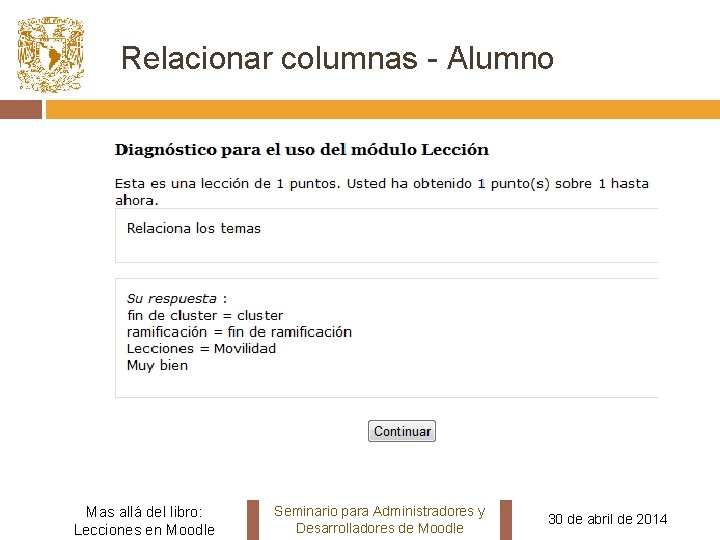Click the 'Muy bien' feedback text
Image resolution: width=720 pixels, height=540 pixels.
pos(157,366)
